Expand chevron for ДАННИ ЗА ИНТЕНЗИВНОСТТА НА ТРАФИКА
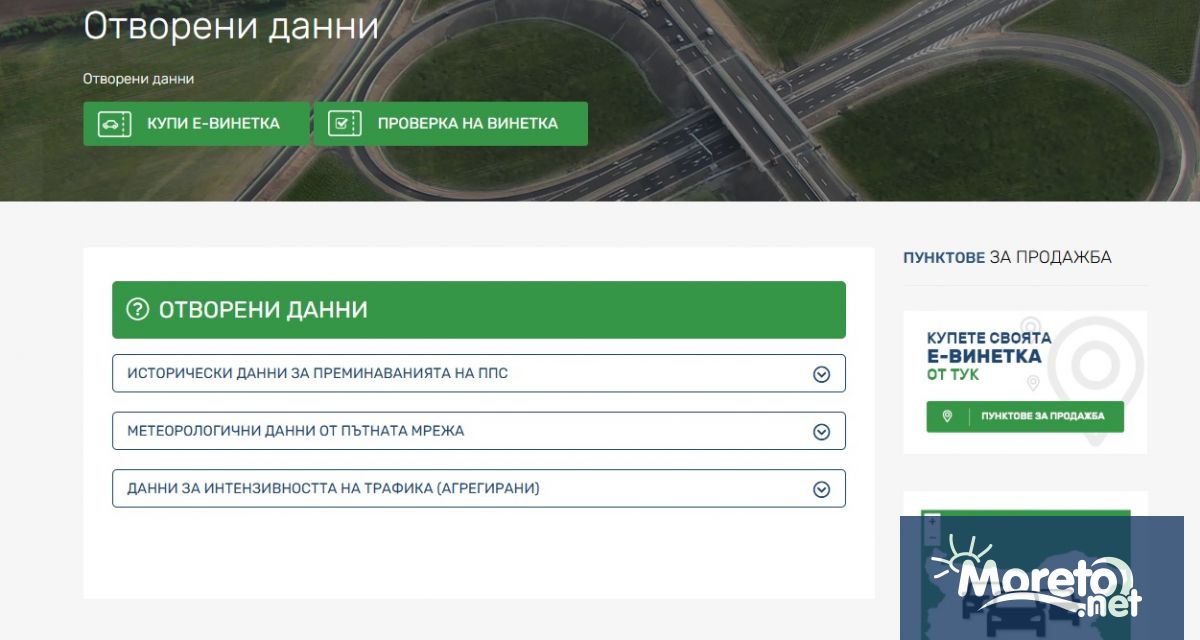 pyautogui.click(x=821, y=490)
